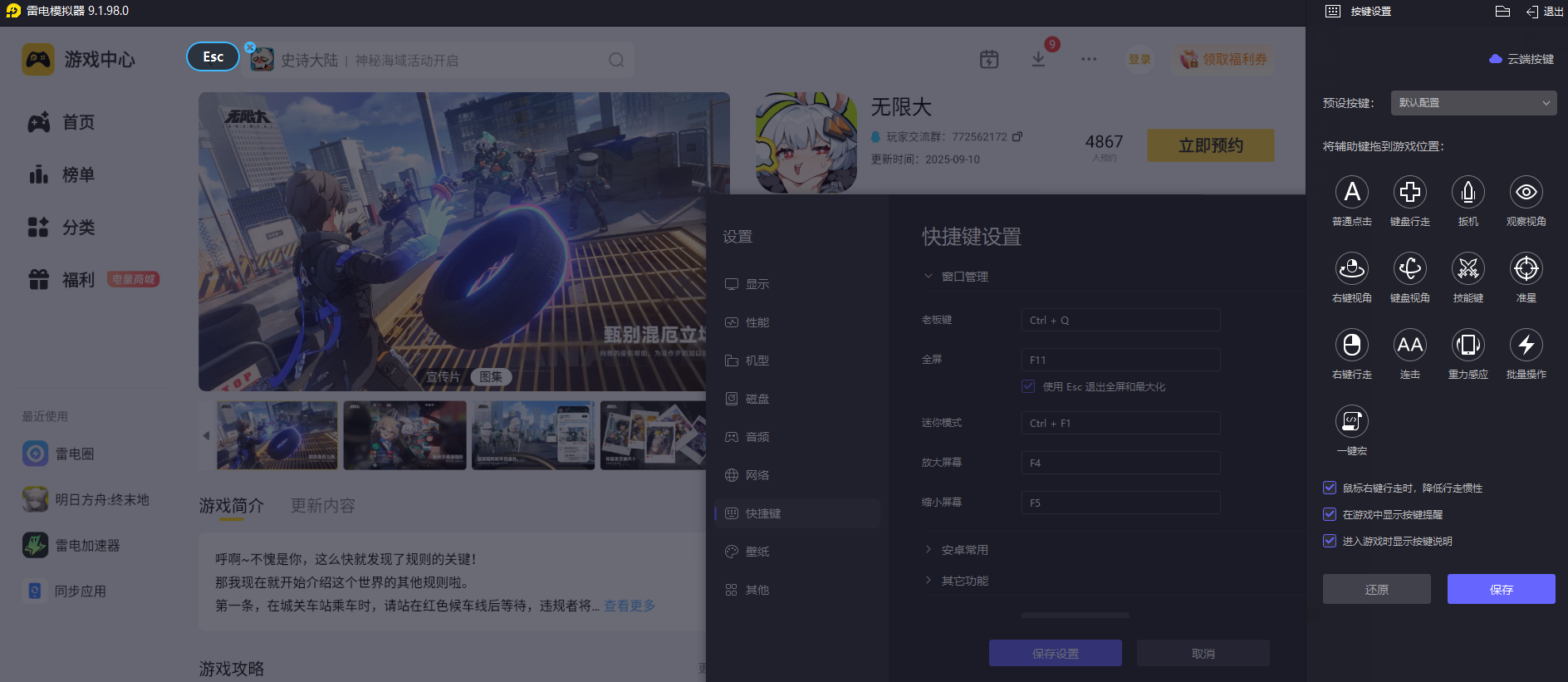Open the three-dots more menu
This screenshot has width=1568, height=682.
pos(1089,59)
